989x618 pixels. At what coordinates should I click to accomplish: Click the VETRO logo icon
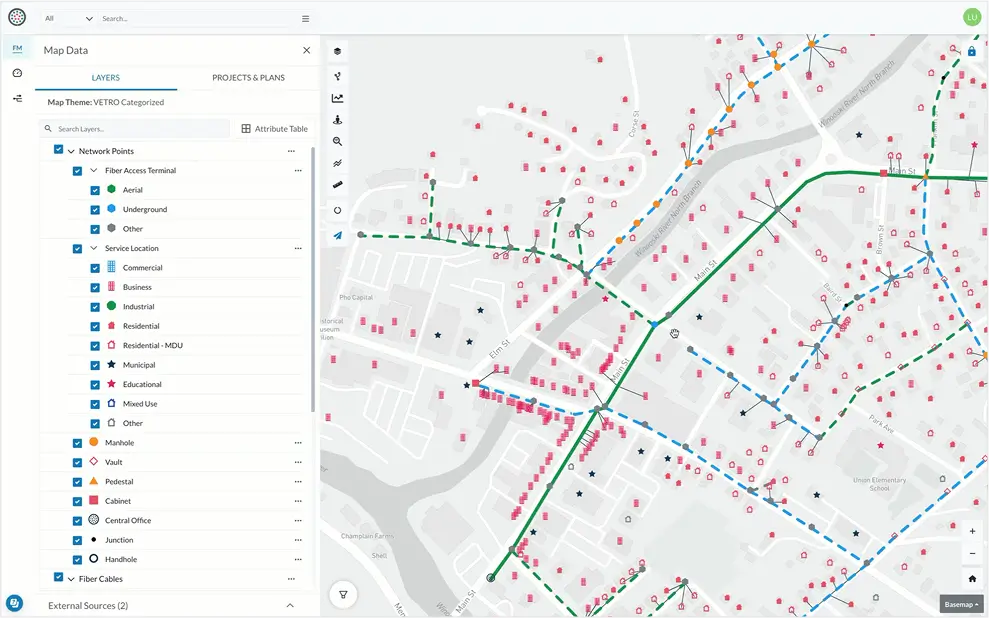pos(17,18)
